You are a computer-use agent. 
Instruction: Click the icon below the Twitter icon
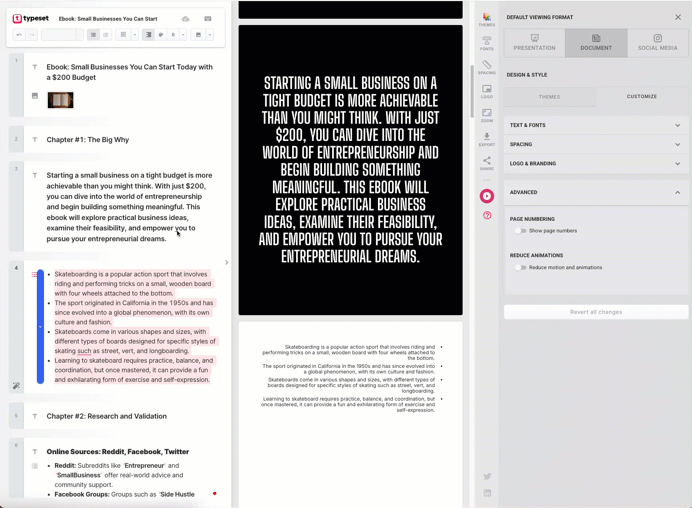[x=487, y=493]
